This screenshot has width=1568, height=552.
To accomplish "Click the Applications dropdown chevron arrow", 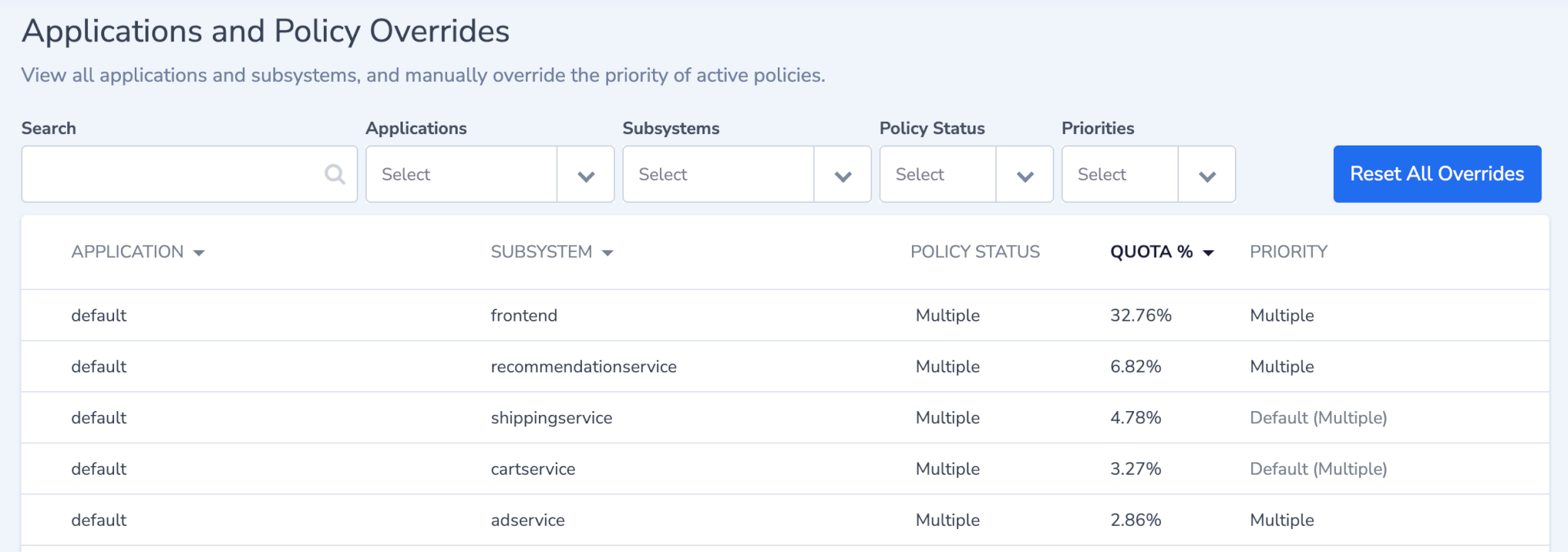I will 586,177.
